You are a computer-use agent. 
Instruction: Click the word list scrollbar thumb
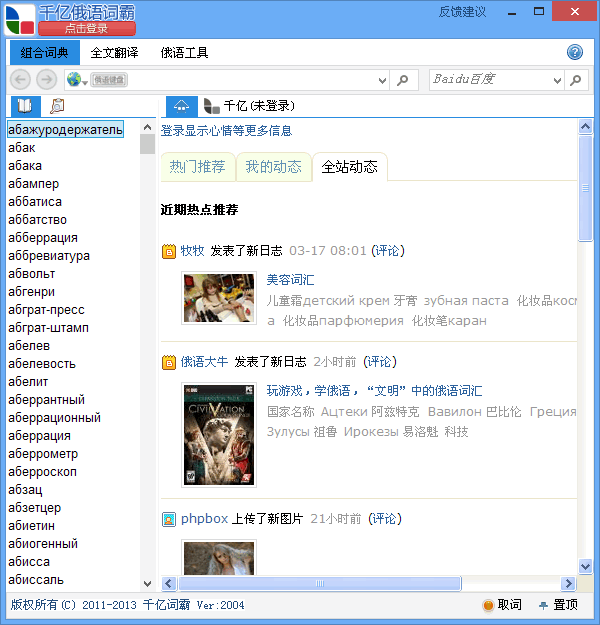(148, 144)
